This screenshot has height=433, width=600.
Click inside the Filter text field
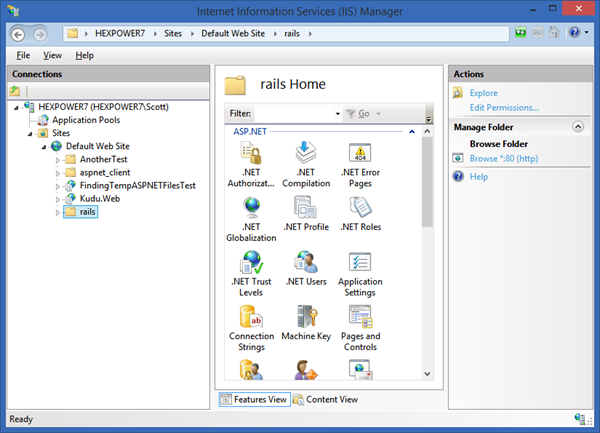pyautogui.click(x=294, y=114)
